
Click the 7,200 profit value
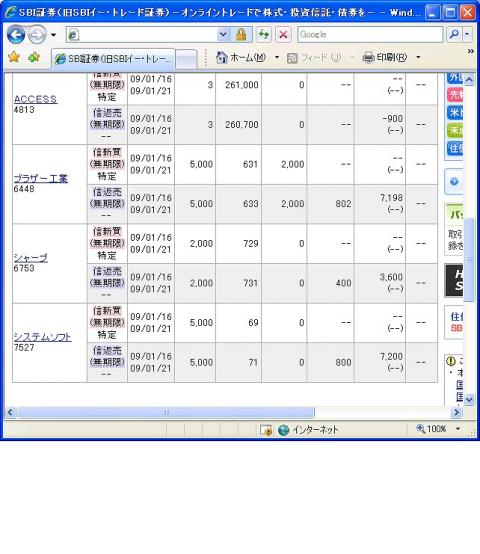[x=391, y=356]
